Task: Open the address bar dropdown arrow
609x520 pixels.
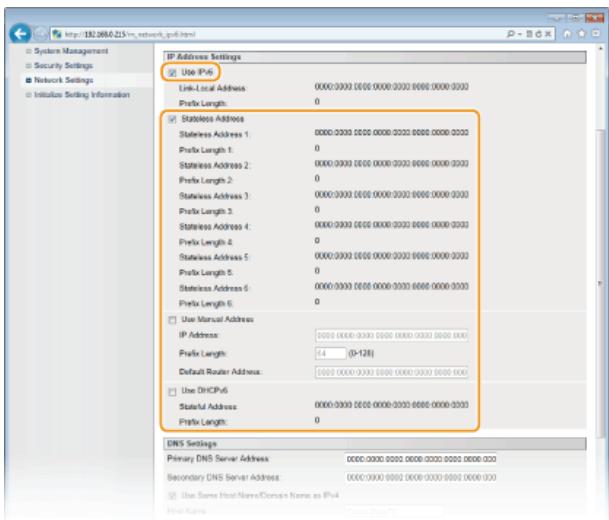Action: click(519, 34)
